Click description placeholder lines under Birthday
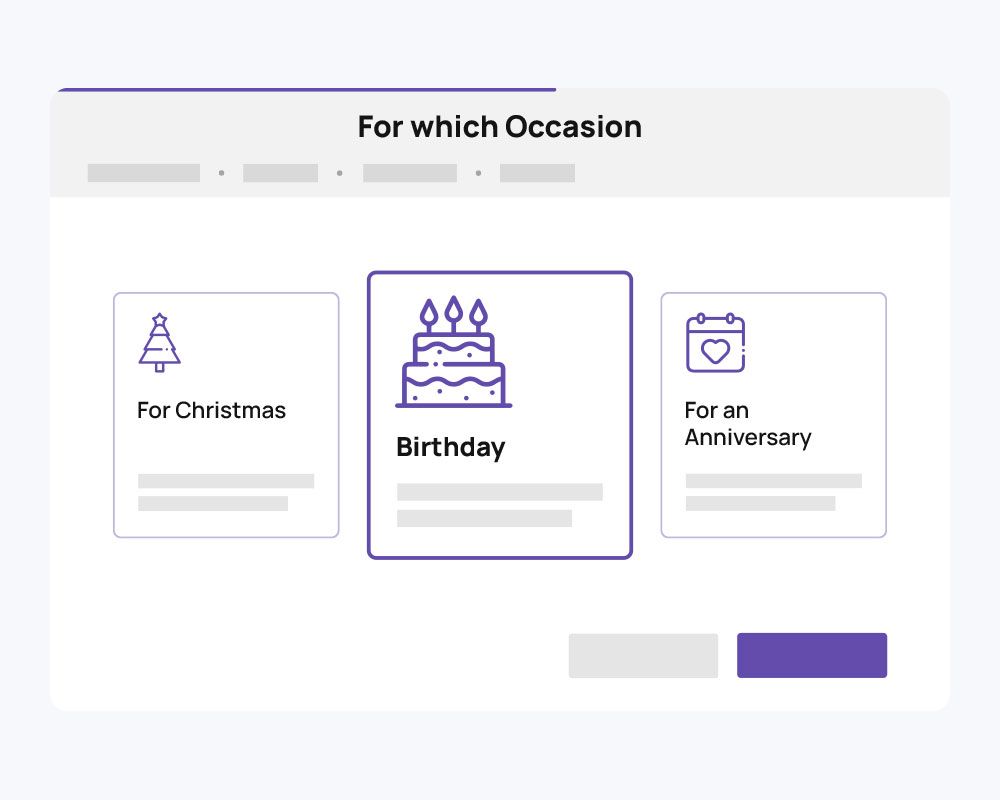 (499, 505)
